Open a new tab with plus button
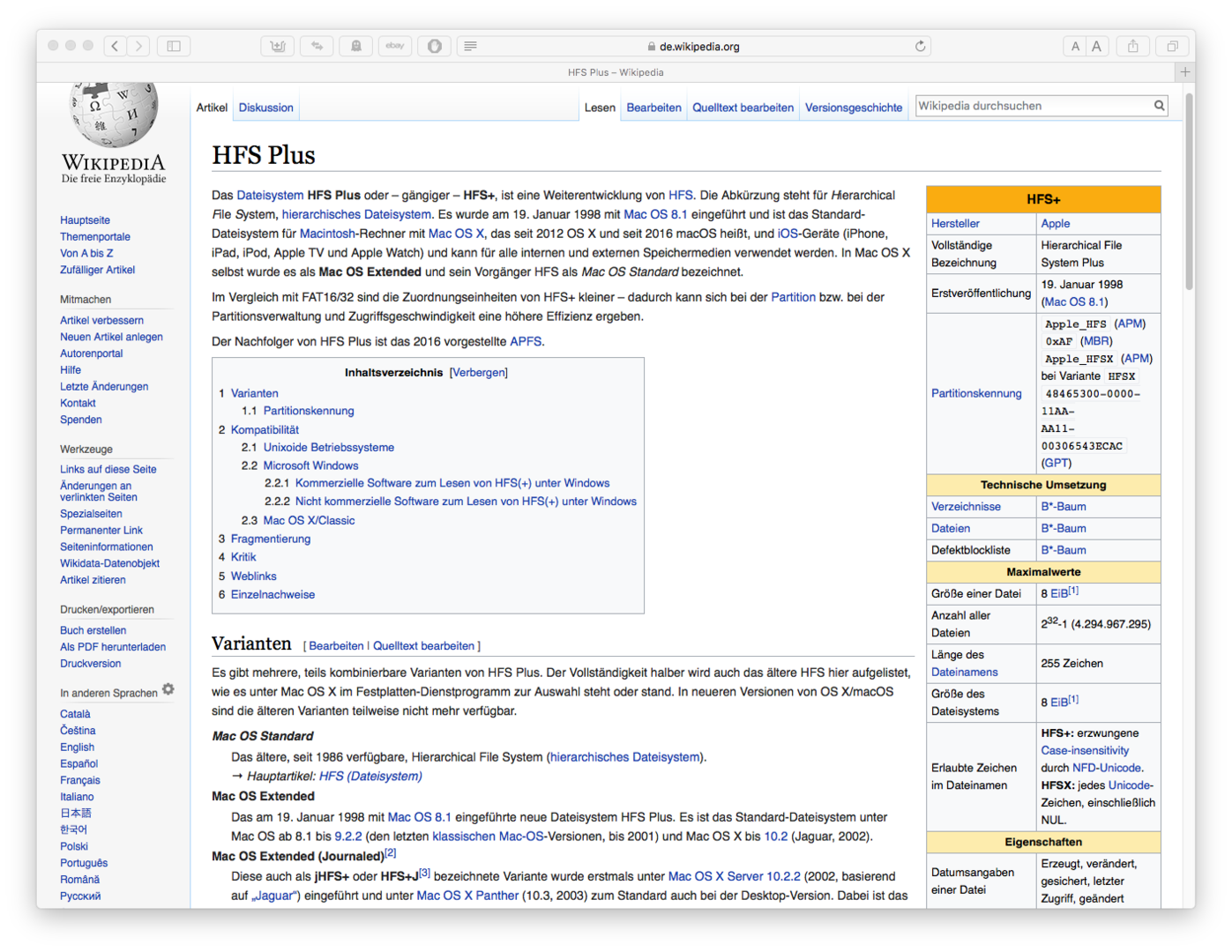Viewport: 1232px width, 952px height. point(1185,72)
